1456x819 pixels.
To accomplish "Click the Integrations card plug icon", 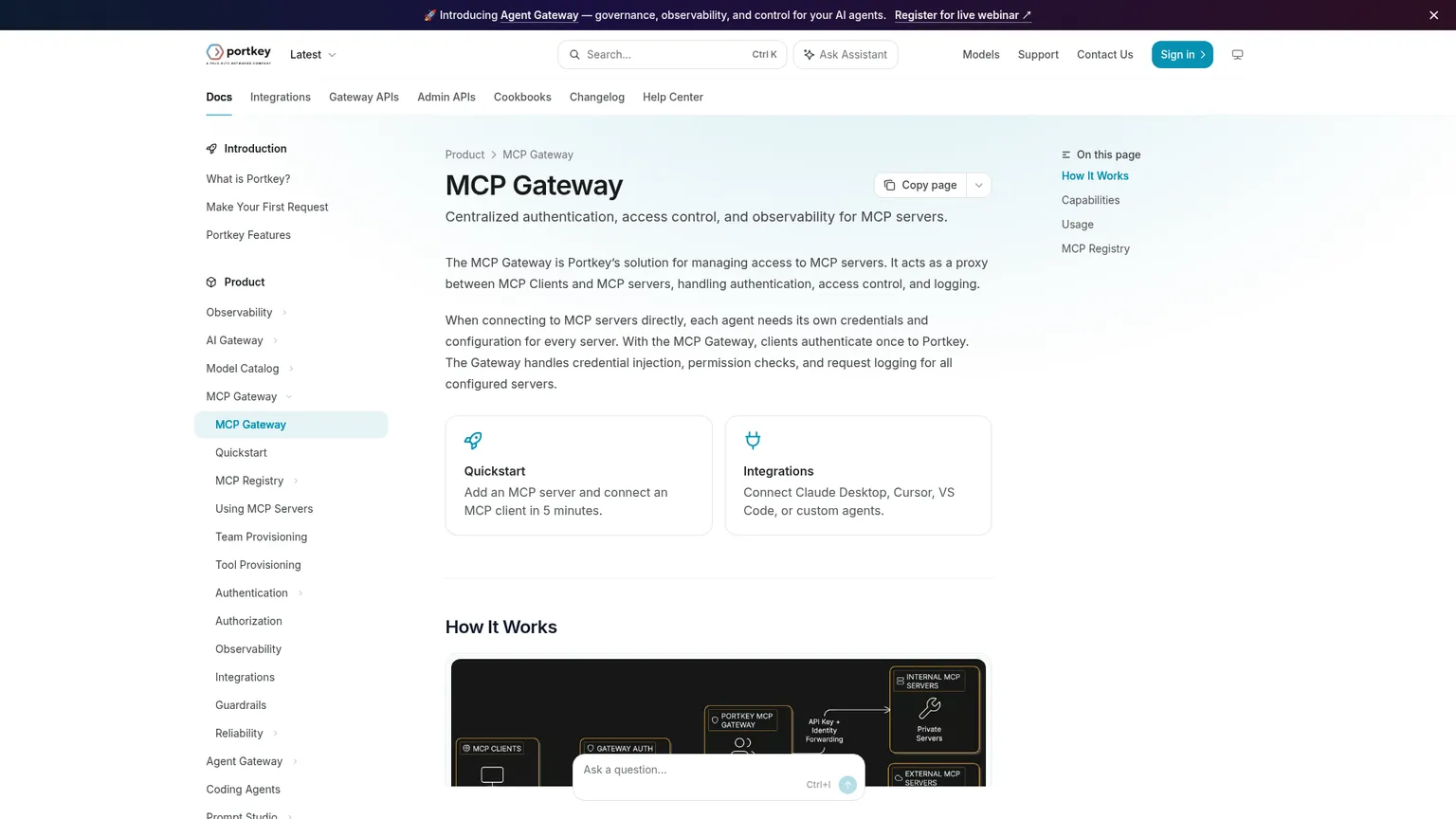I will point(753,440).
